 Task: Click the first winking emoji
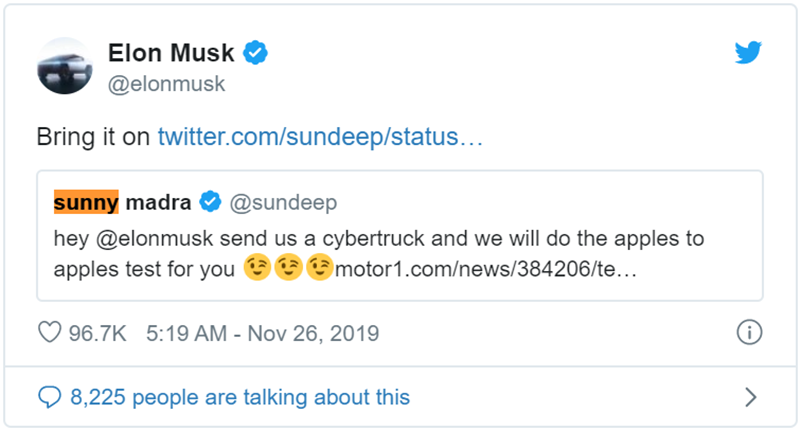click(x=258, y=270)
